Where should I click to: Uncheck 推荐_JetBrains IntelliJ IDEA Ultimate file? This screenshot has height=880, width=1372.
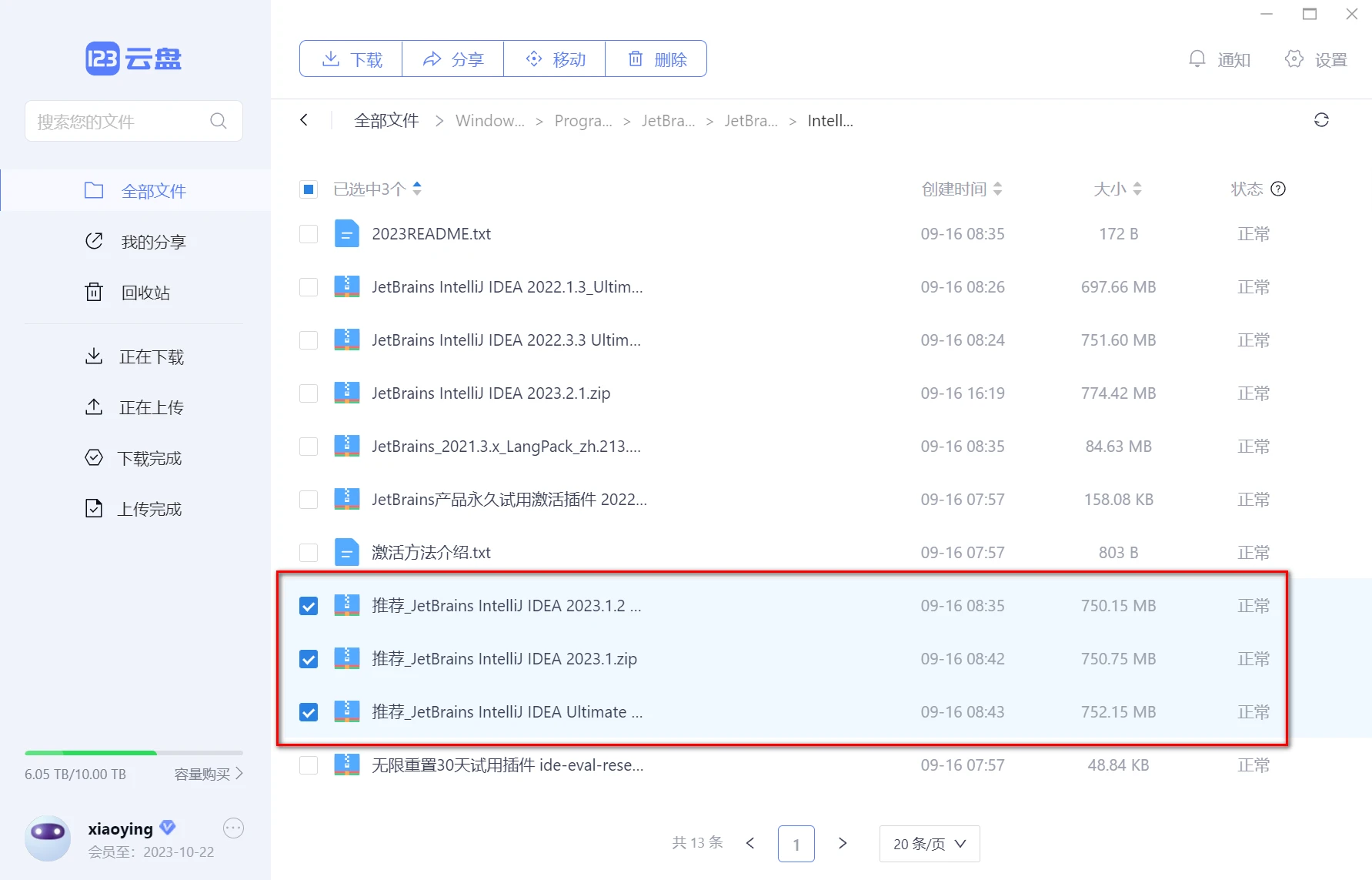(309, 712)
